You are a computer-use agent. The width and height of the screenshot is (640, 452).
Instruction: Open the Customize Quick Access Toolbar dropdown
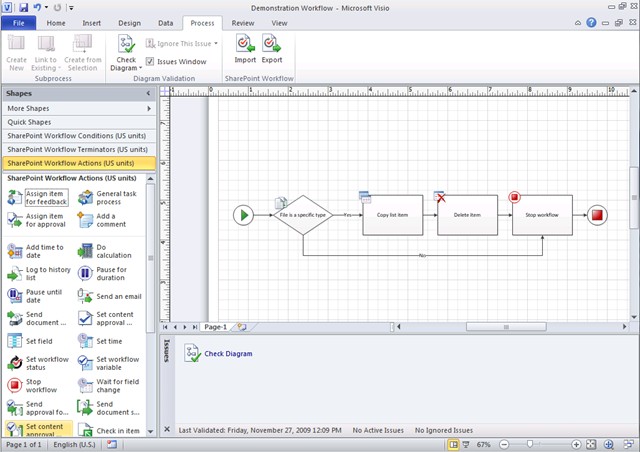tap(71, 8)
